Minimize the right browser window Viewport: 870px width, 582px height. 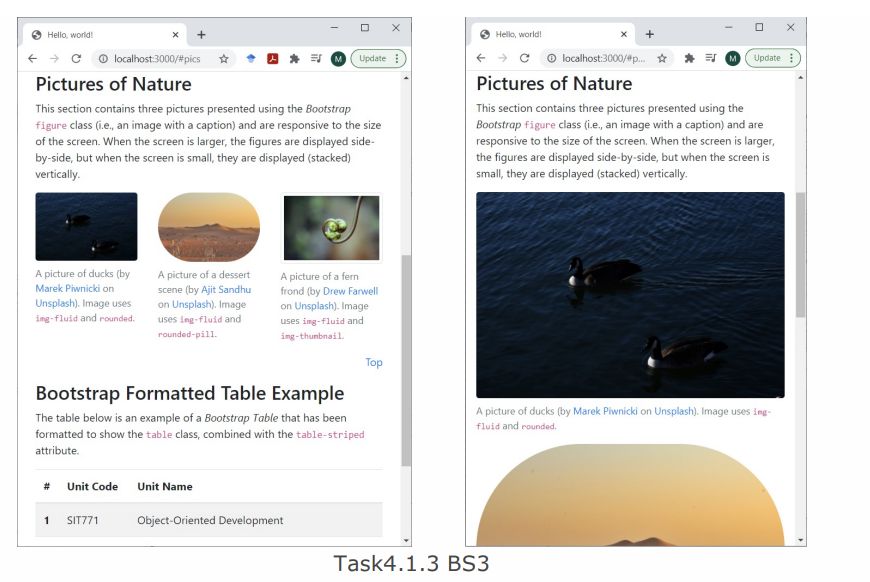click(729, 27)
